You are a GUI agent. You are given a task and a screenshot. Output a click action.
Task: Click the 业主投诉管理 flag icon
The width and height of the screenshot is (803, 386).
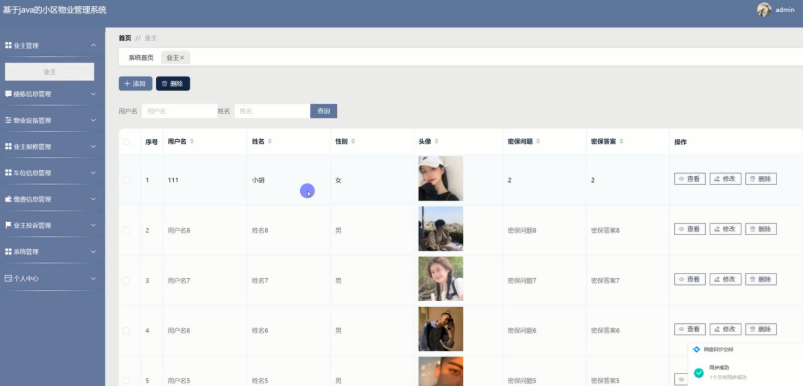[8, 225]
